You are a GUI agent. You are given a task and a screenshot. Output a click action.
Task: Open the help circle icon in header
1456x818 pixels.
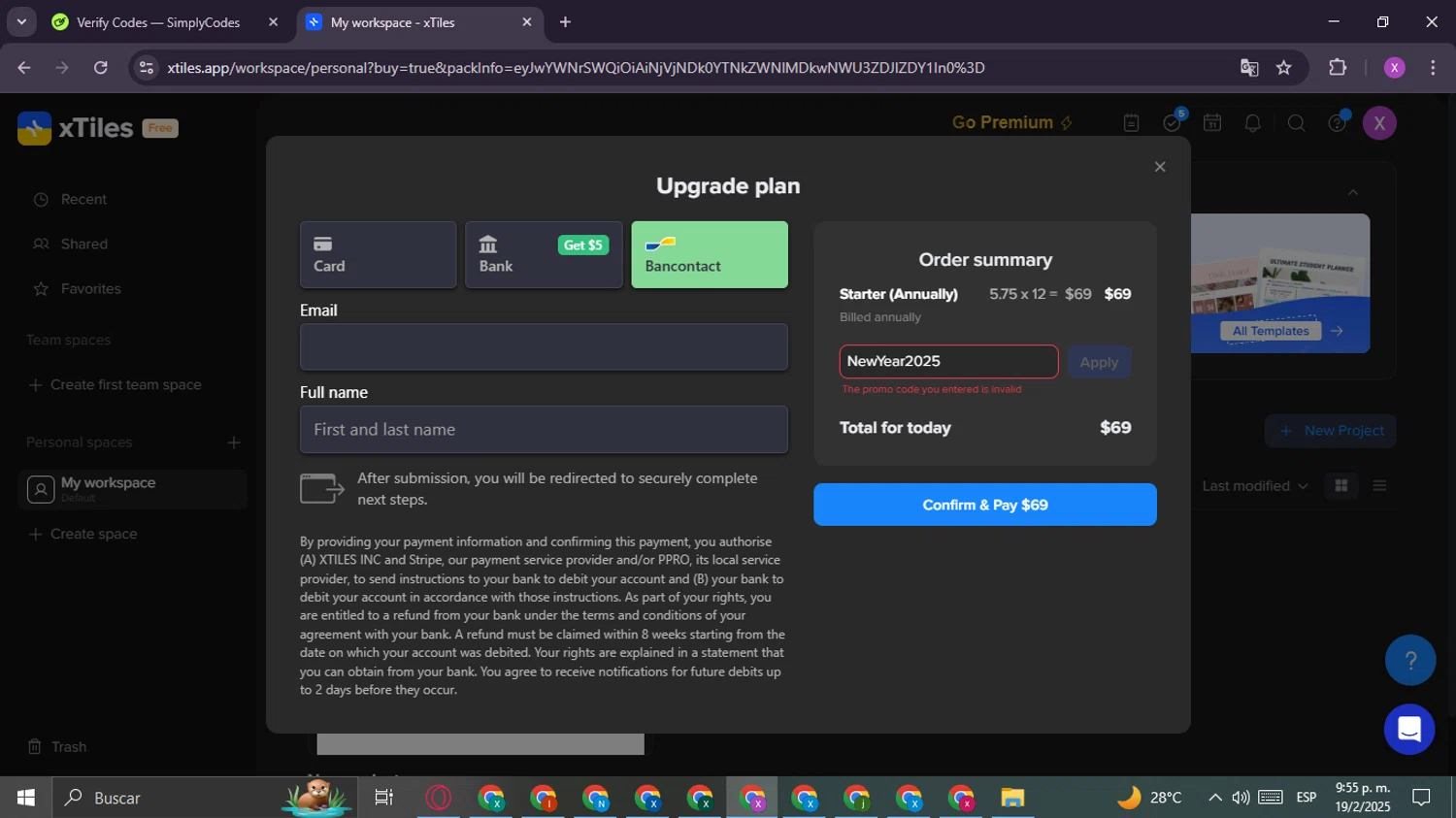[1338, 122]
